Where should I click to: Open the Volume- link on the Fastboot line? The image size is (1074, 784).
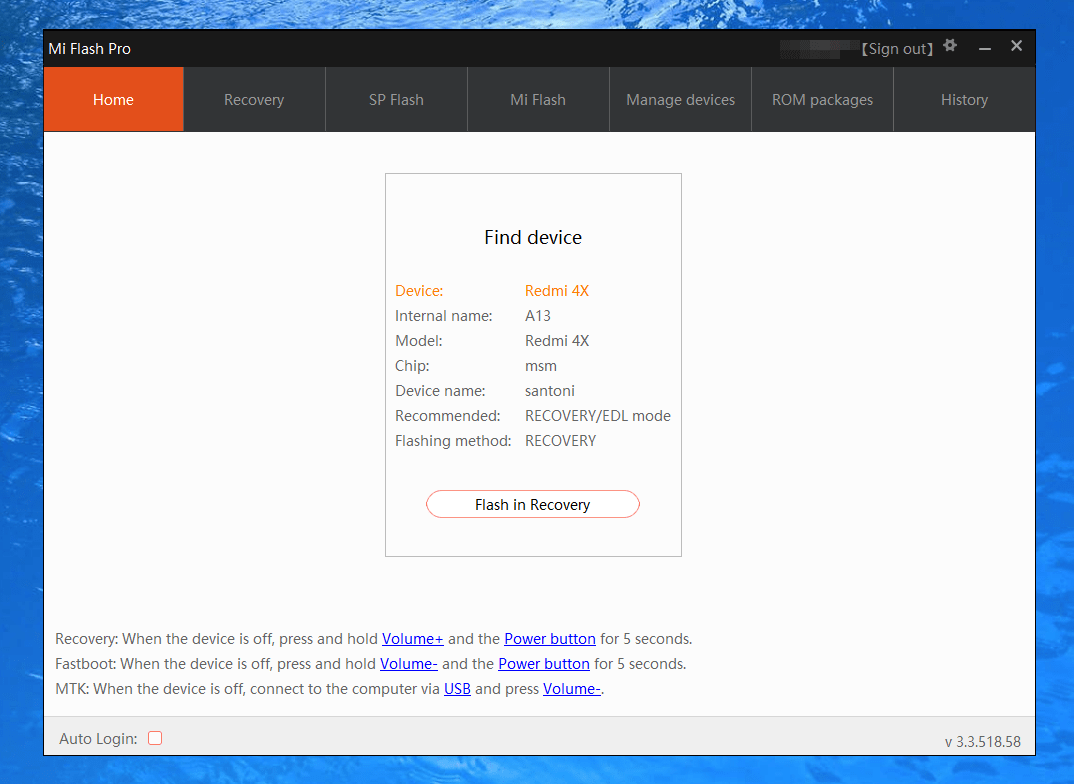pos(408,663)
